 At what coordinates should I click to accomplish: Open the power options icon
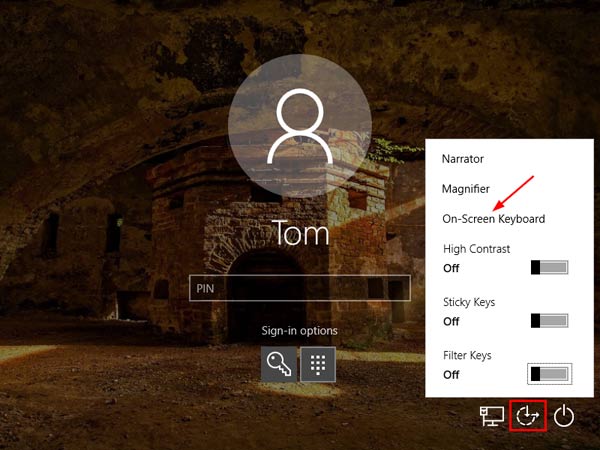point(564,415)
